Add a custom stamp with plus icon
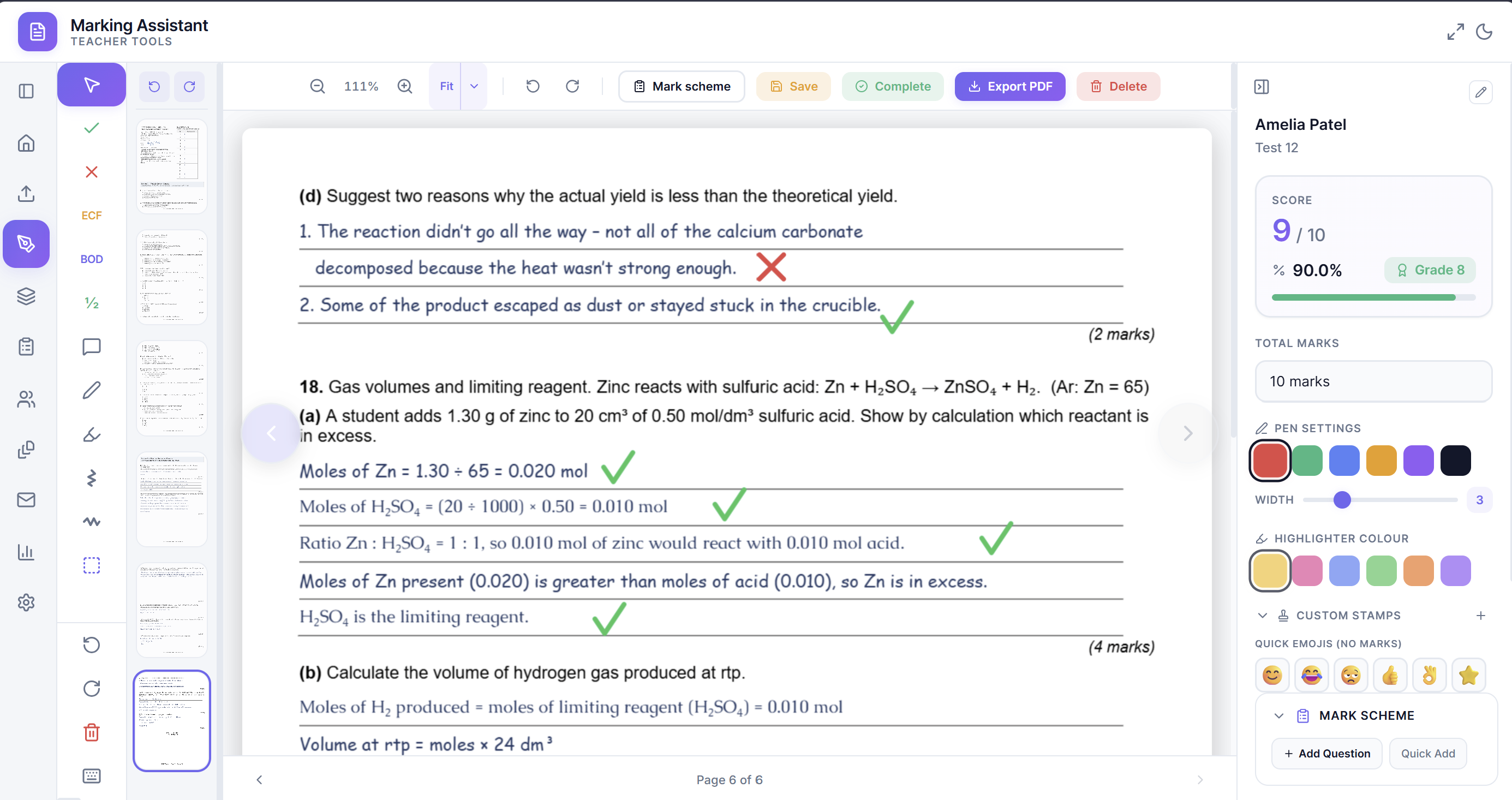Image resolution: width=1512 pixels, height=800 pixels. click(1480, 615)
